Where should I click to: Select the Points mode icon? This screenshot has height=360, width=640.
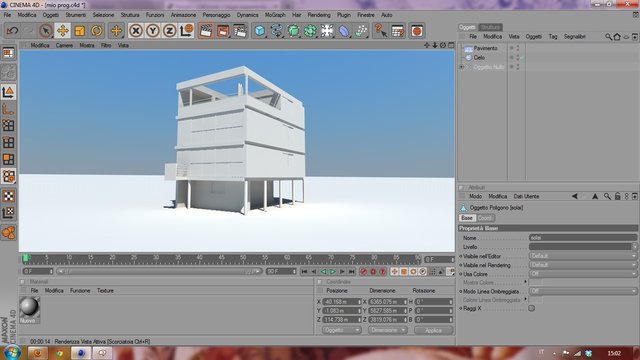click(x=8, y=126)
